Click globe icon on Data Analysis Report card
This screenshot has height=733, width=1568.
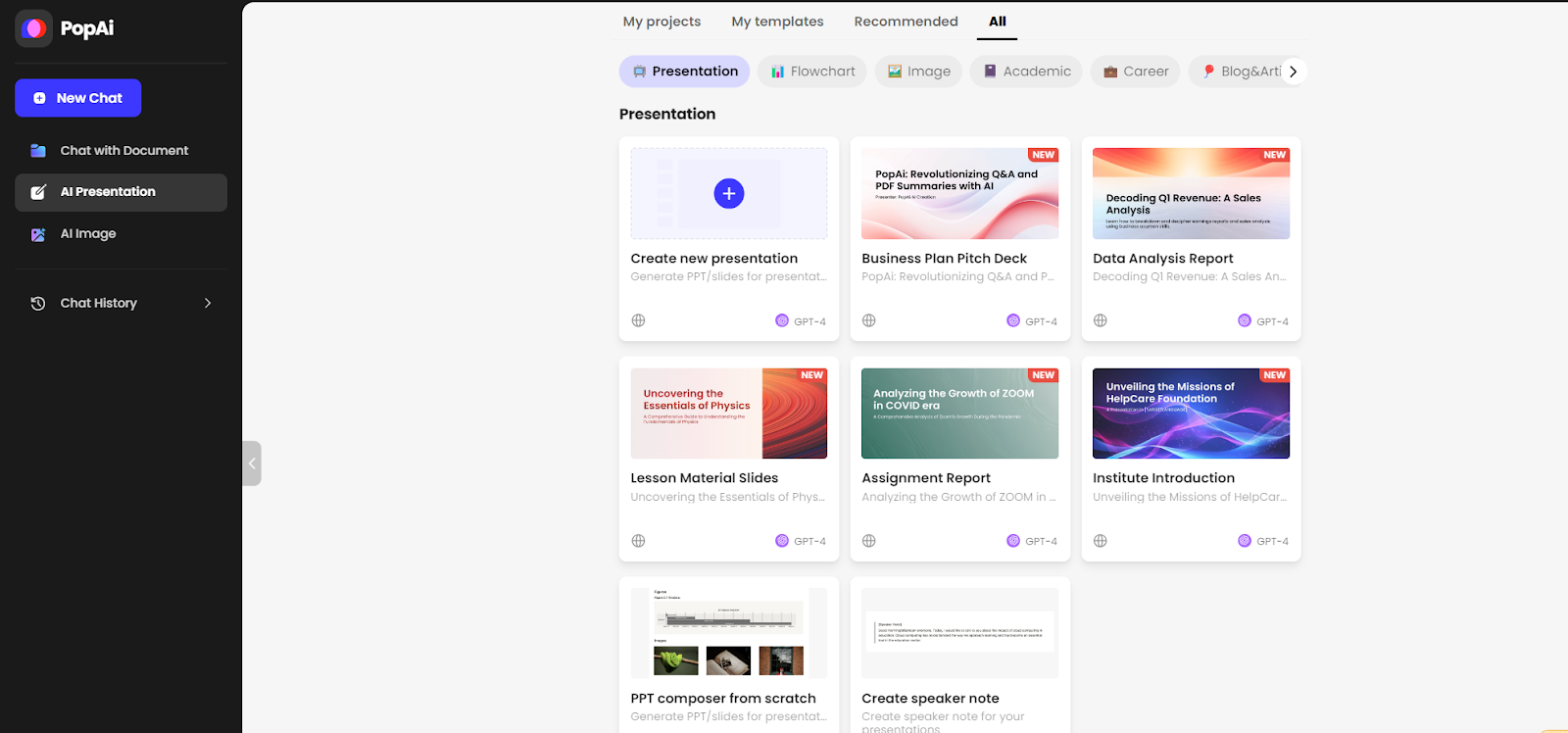pyautogui.click(x=1101, y=320)
